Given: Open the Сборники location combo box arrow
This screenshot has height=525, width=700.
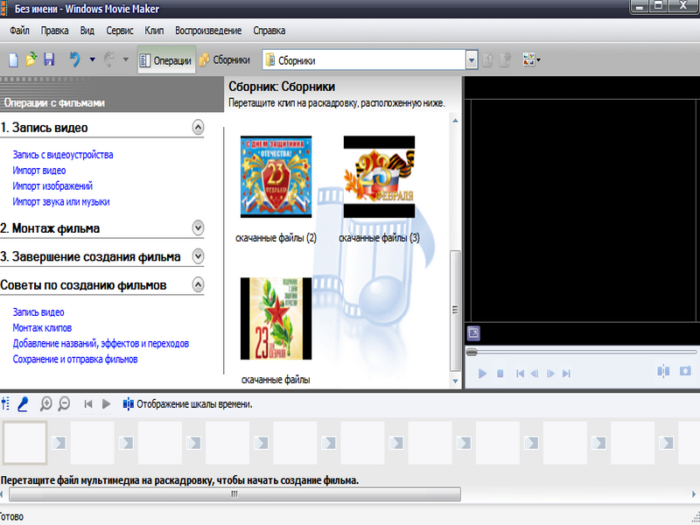Looking at the screenshot, I should 471,60.
